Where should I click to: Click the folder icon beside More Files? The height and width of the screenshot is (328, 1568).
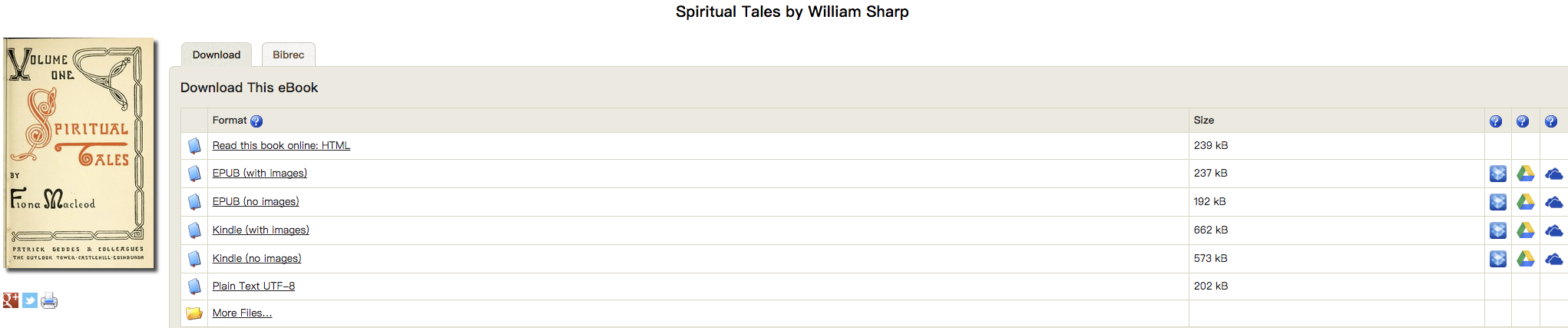pos(194,313)
